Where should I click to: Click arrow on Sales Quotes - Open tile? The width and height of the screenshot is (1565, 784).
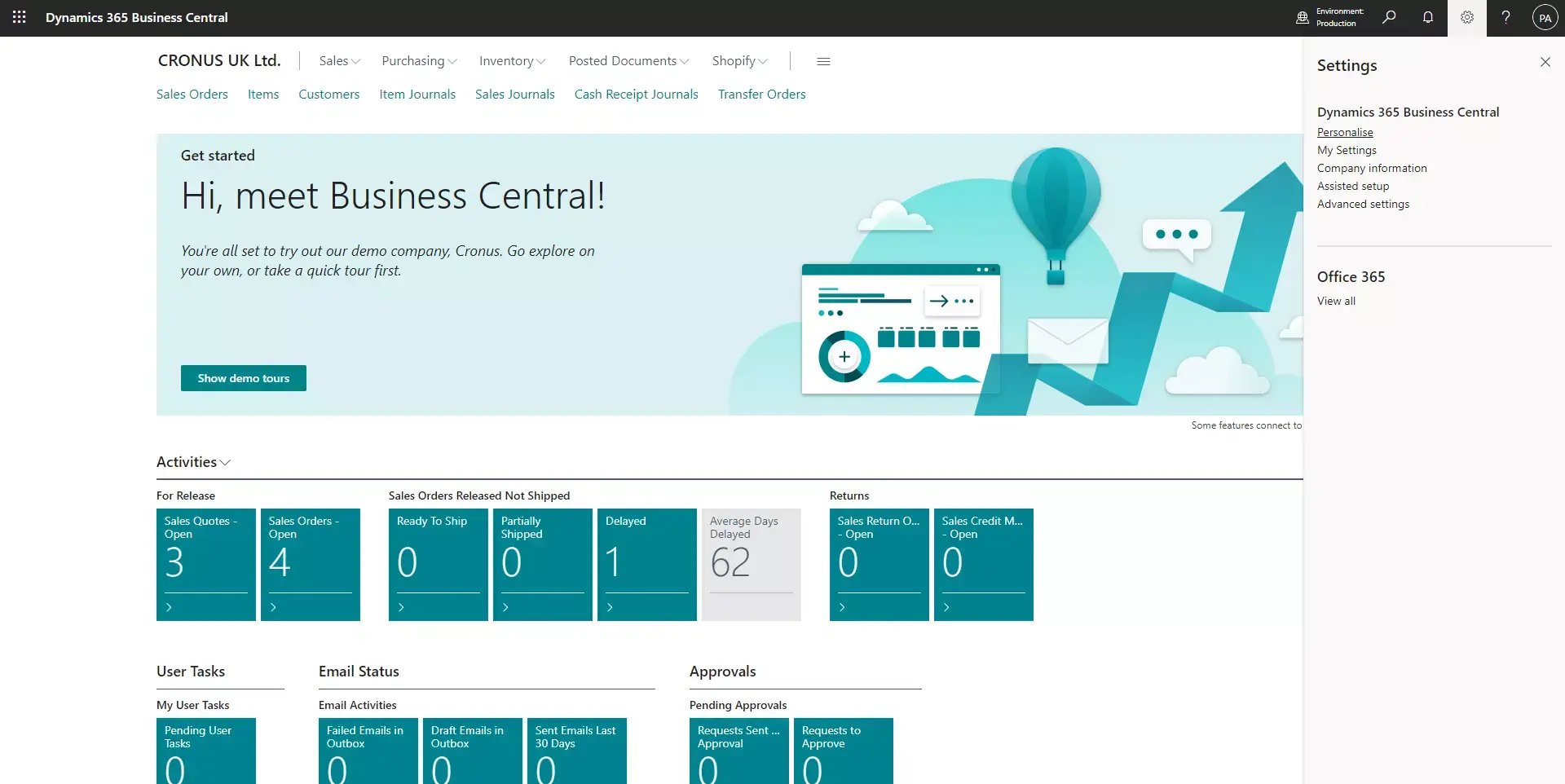(x=169, y=607)
